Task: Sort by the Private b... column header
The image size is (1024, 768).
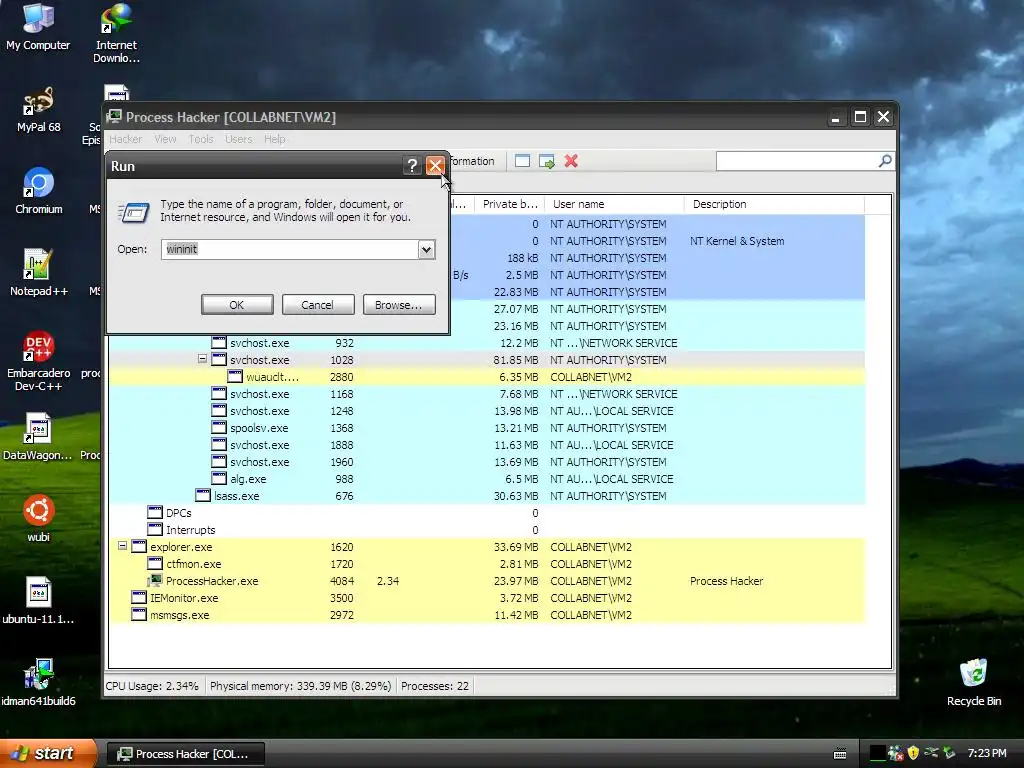Action: 509,204
